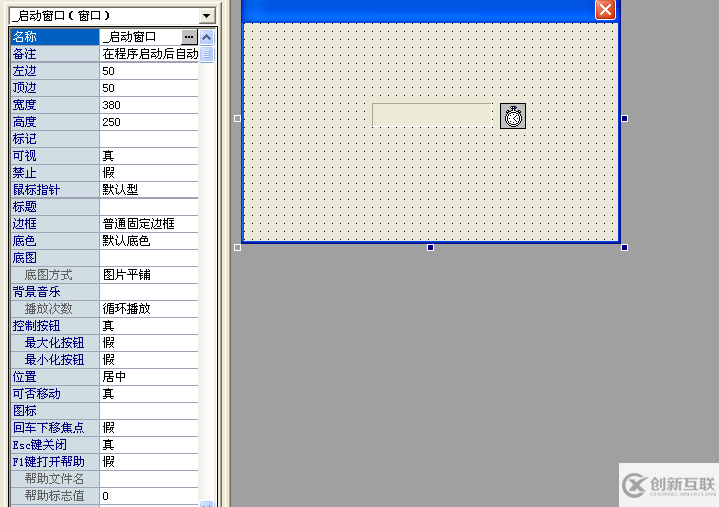Open the 底图方式 value 图片平铺
719x507 pixels.
[x=149, y=275]
